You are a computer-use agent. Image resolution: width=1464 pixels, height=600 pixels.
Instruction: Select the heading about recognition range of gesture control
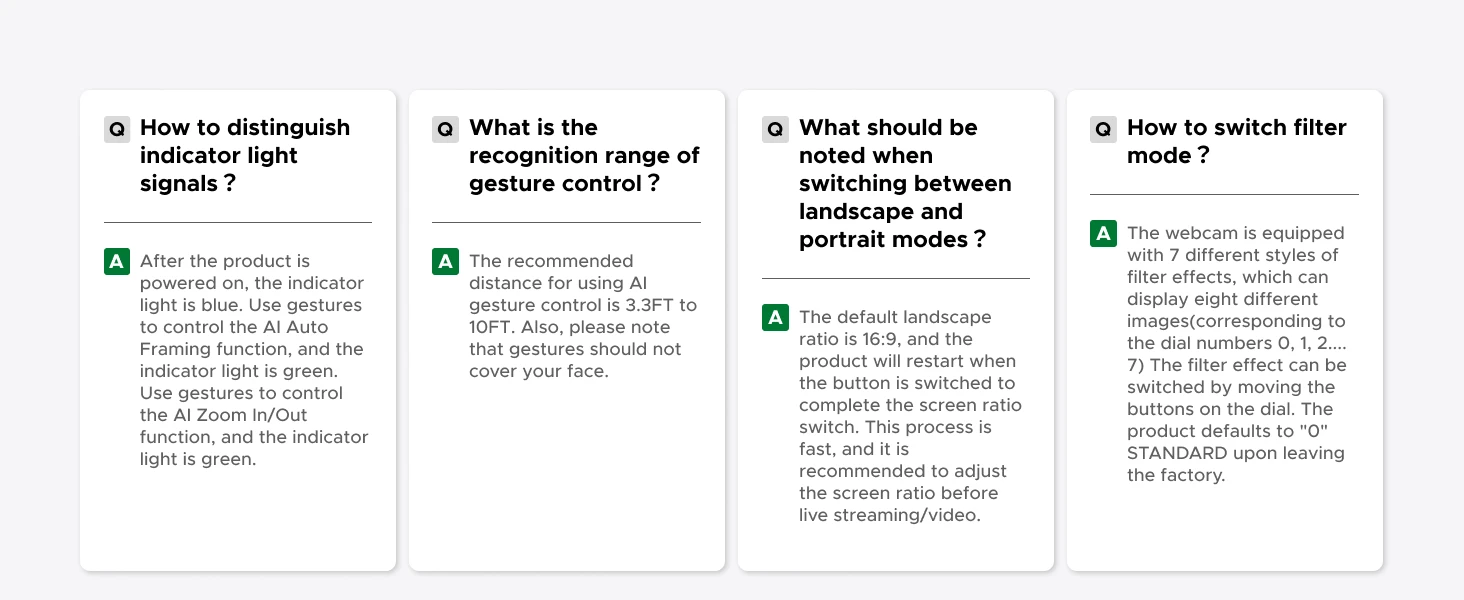[x=584, y=155]
